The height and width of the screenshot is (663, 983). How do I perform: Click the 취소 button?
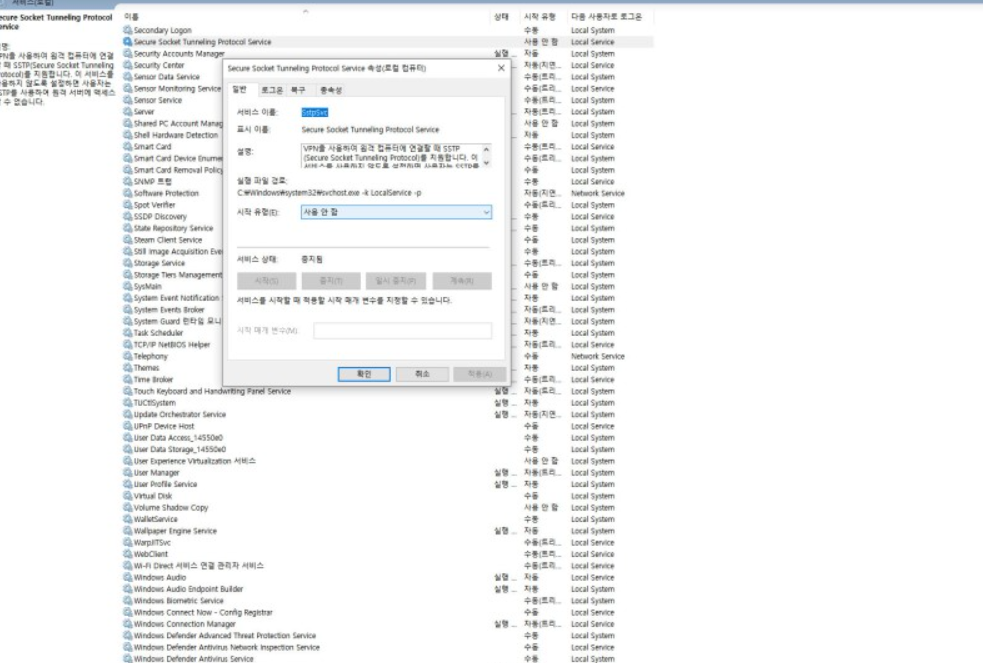423,374
